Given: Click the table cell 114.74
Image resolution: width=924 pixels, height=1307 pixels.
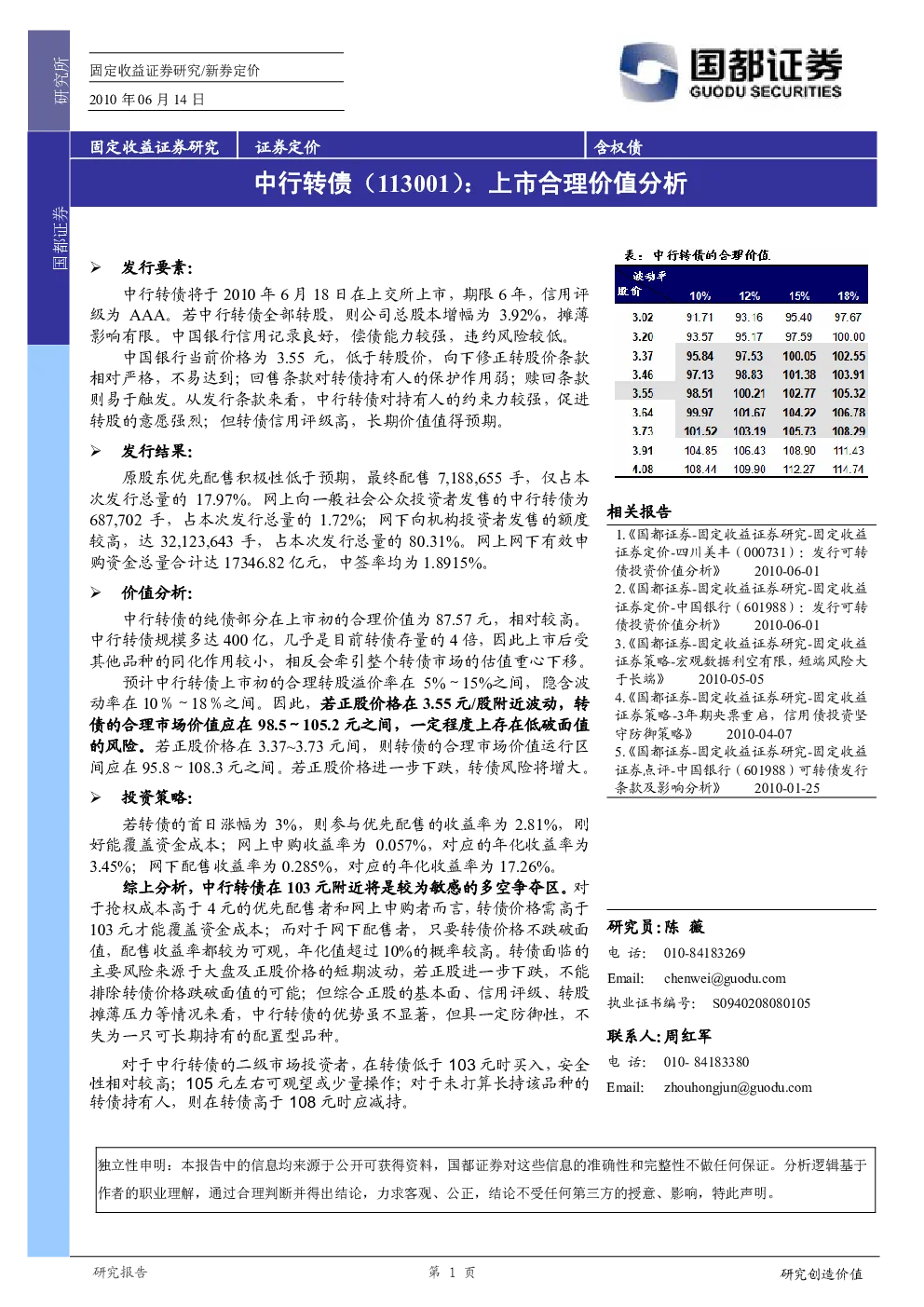Looking at the screenshot, I should click(x=849, y=470).
